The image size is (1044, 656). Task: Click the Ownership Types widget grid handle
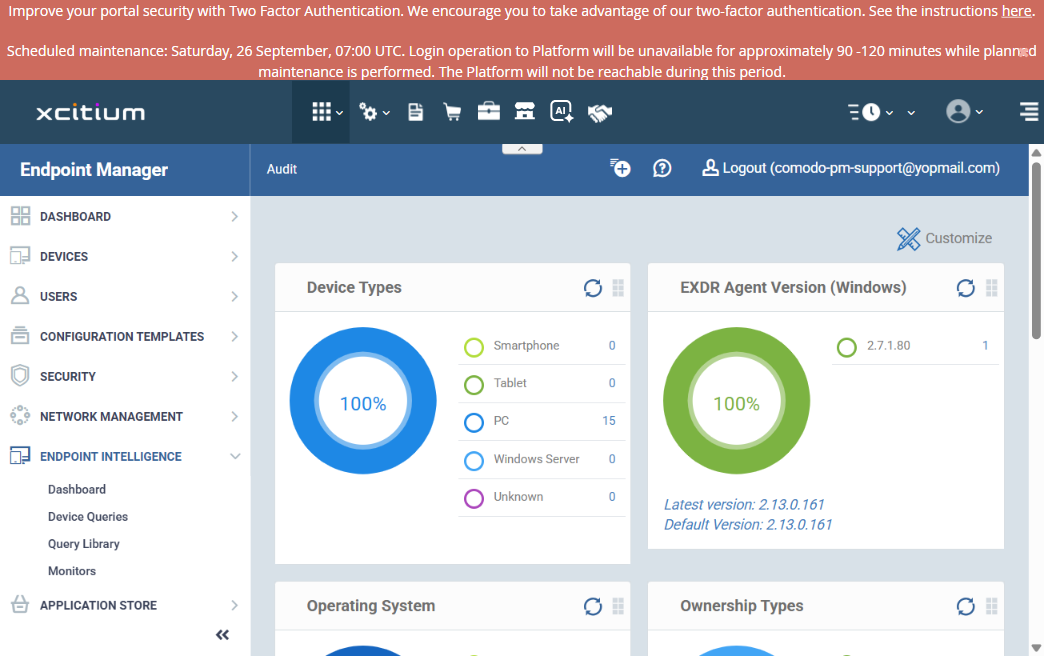point(991,605)
